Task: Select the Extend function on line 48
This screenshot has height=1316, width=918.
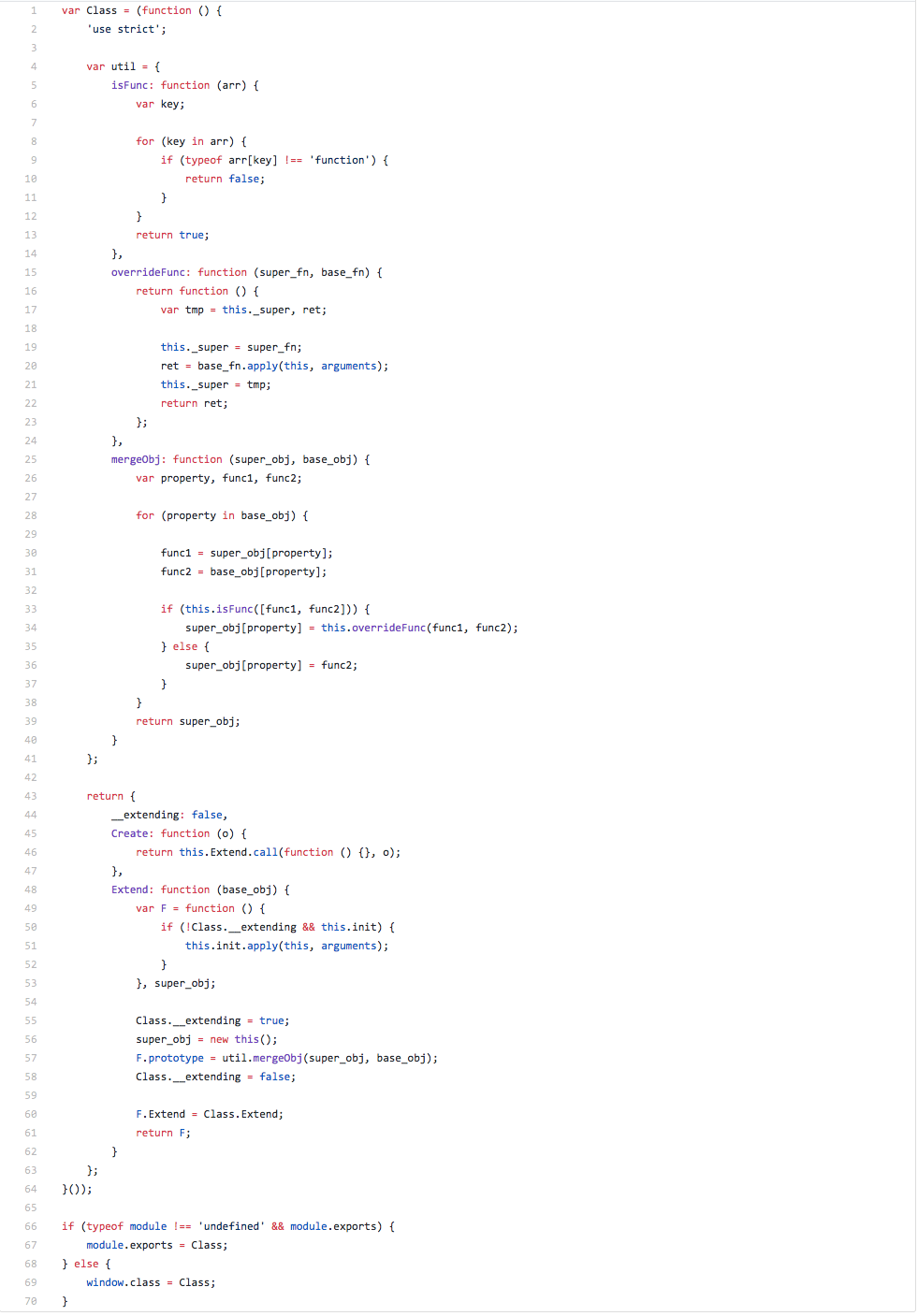Action: [x=130, y=889]
